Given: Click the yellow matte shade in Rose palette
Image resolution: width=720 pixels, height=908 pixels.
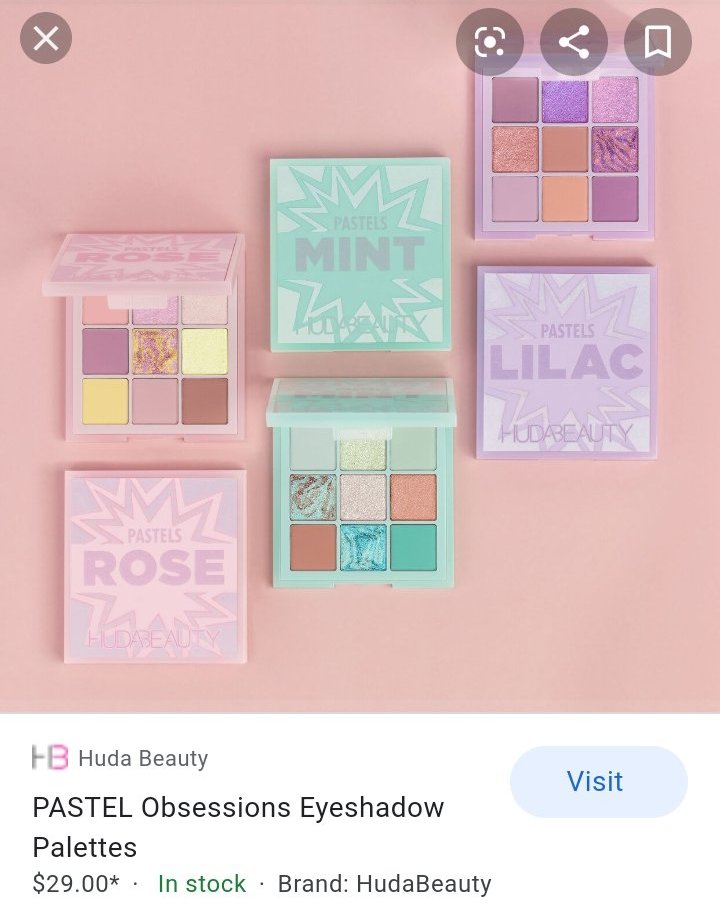Looking at the screenshot, I should coord(105,401).
